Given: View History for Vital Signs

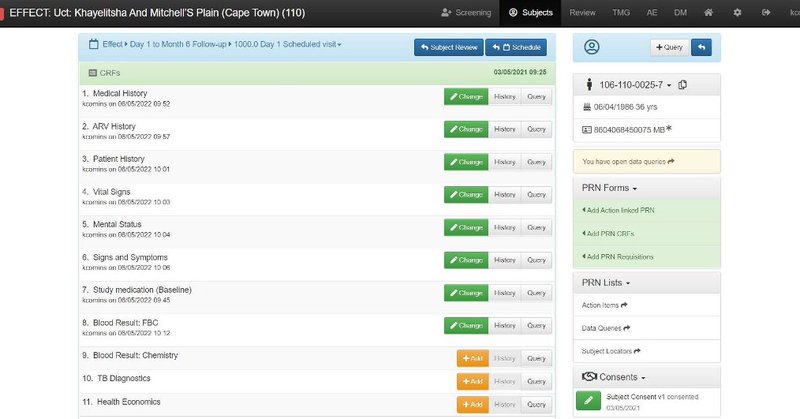Looking at the screenshot, I should [505, 194].
